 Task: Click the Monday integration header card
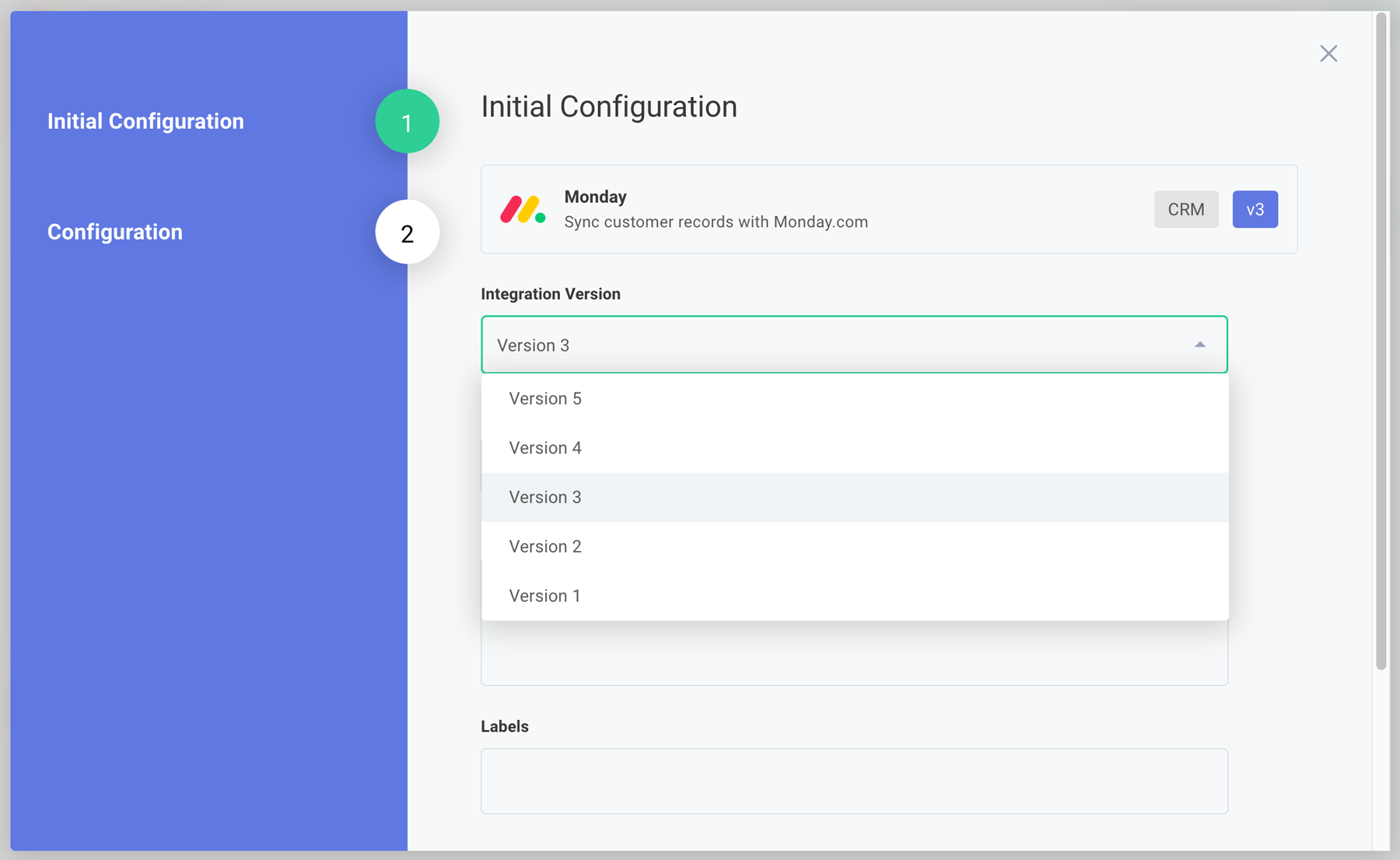[x=888, y=208]
